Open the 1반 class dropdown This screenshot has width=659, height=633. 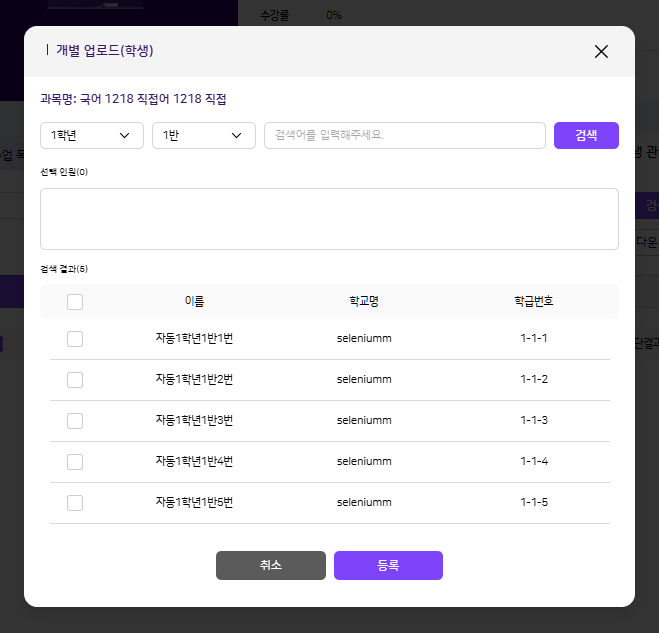[203, 135]
